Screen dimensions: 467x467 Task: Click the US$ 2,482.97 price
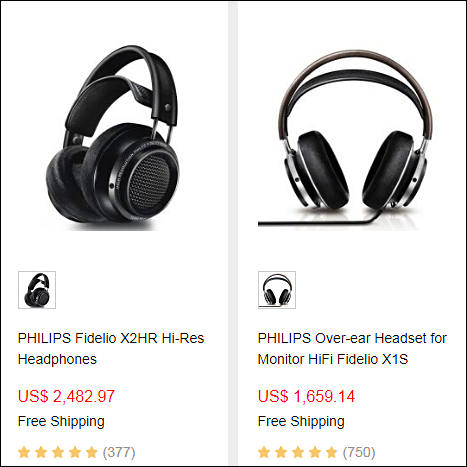click(66, 396)
